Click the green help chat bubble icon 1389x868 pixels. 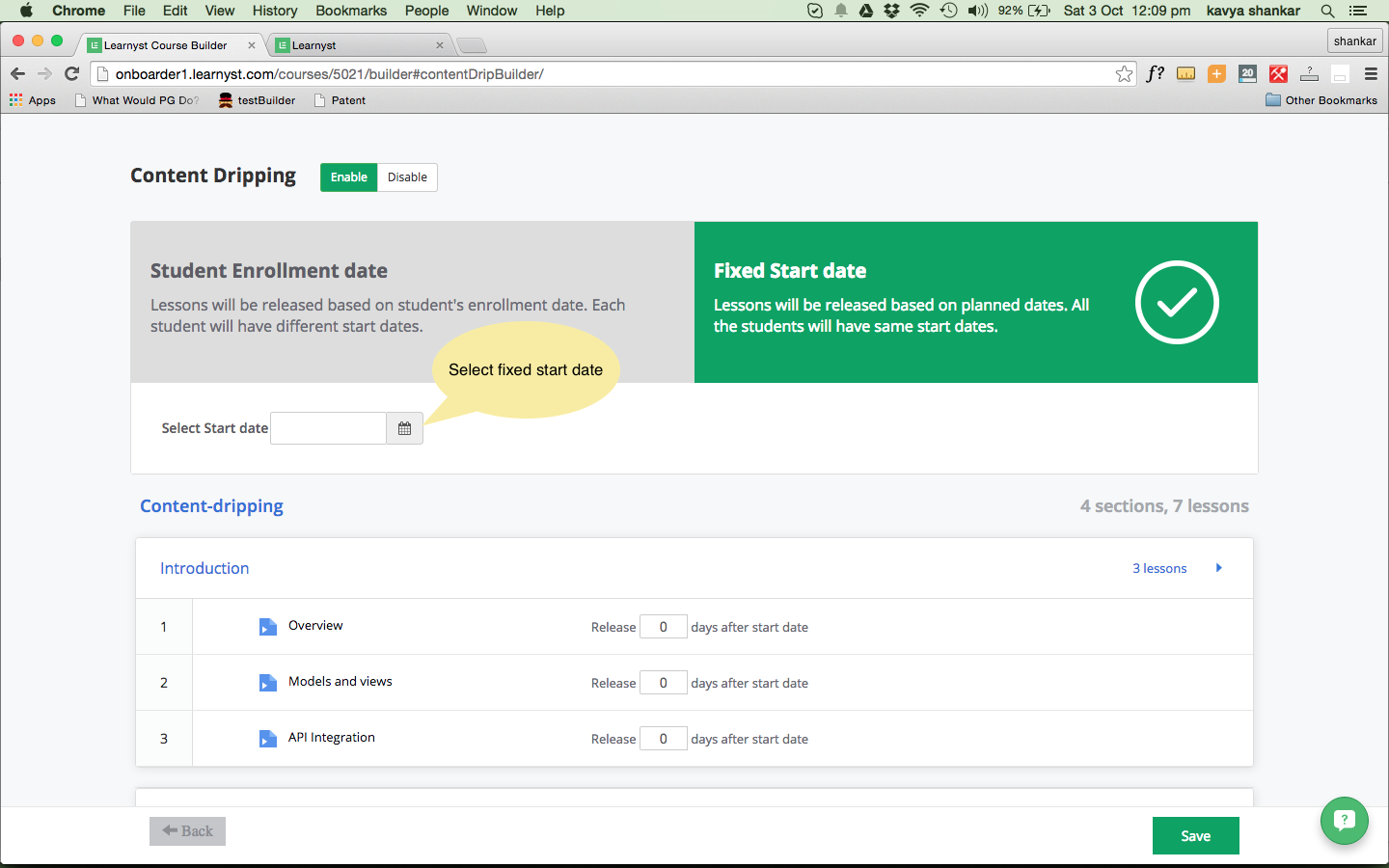pos(1345,821)
